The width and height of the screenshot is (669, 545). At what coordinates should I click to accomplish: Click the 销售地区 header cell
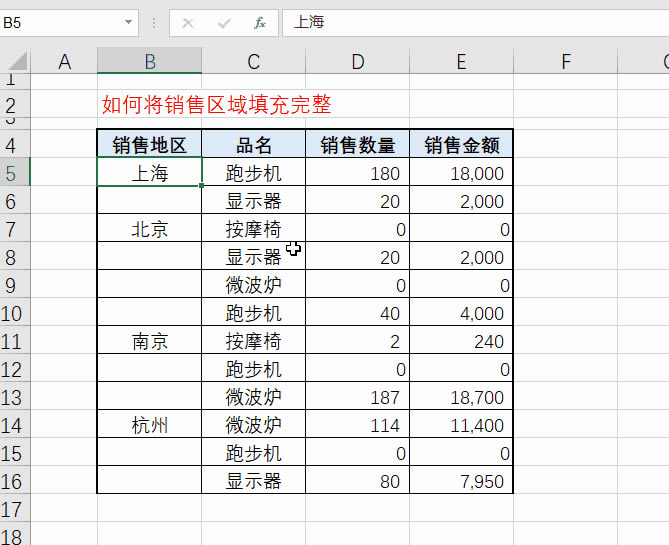[149, 145]
